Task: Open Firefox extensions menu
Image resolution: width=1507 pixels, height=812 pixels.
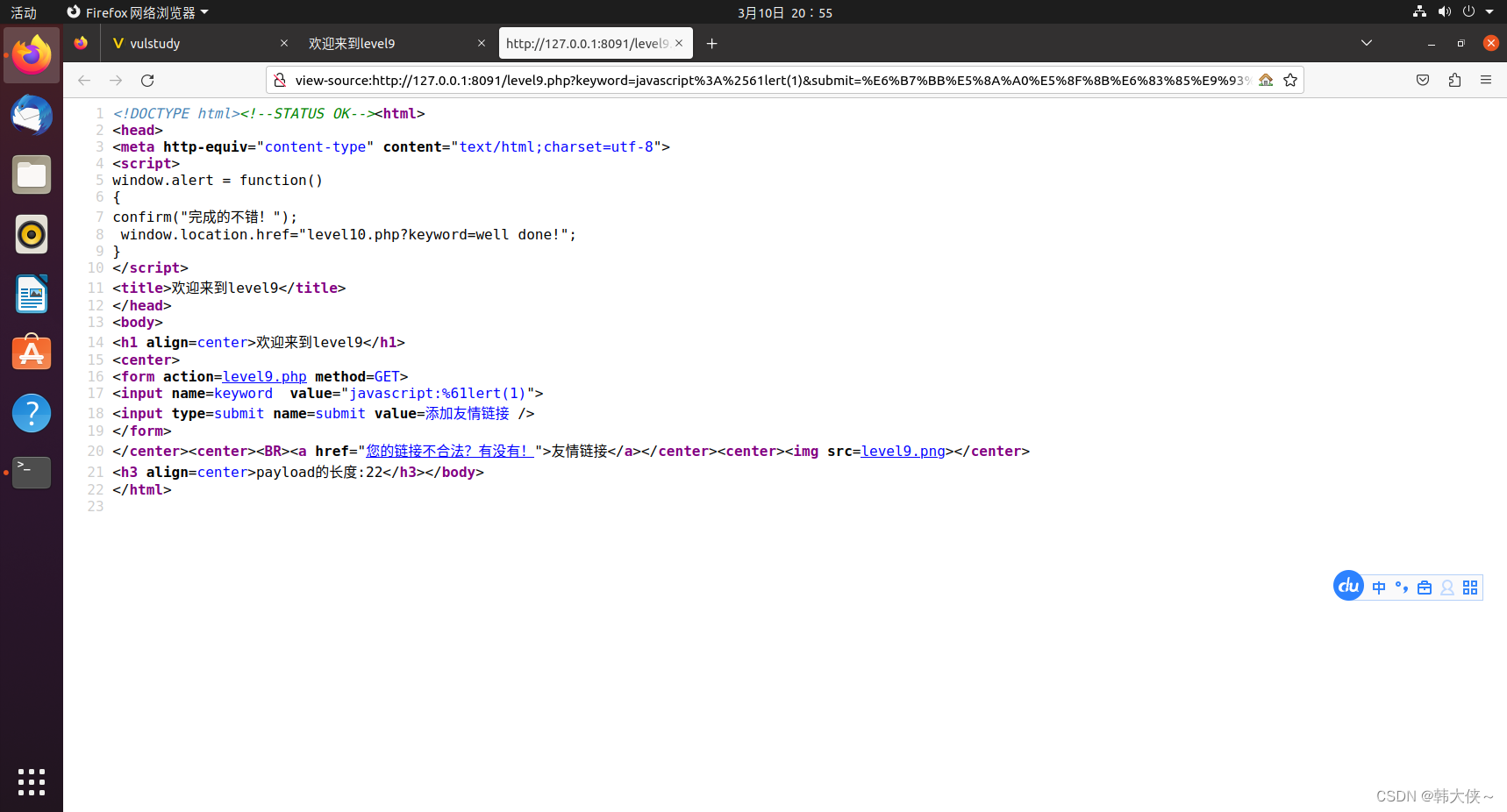Action: (1454, 80)
